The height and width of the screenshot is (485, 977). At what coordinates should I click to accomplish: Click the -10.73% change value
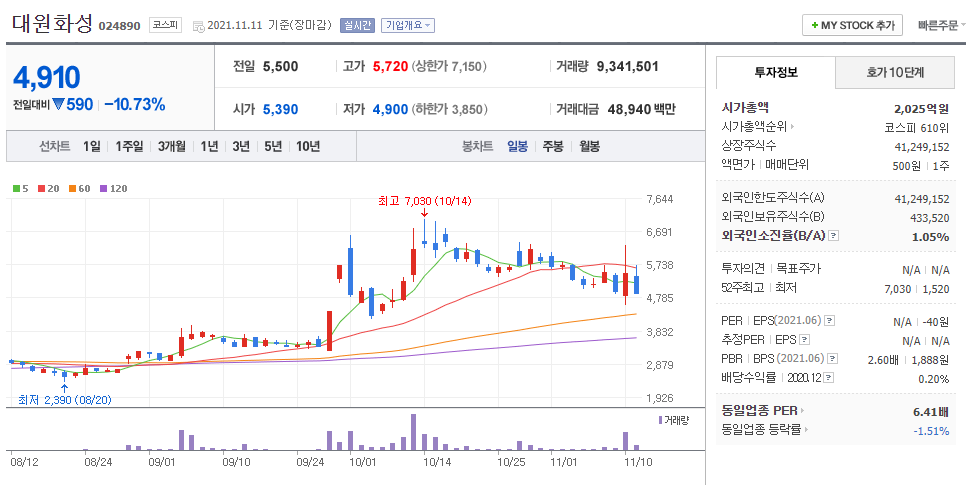coord(135,105)
